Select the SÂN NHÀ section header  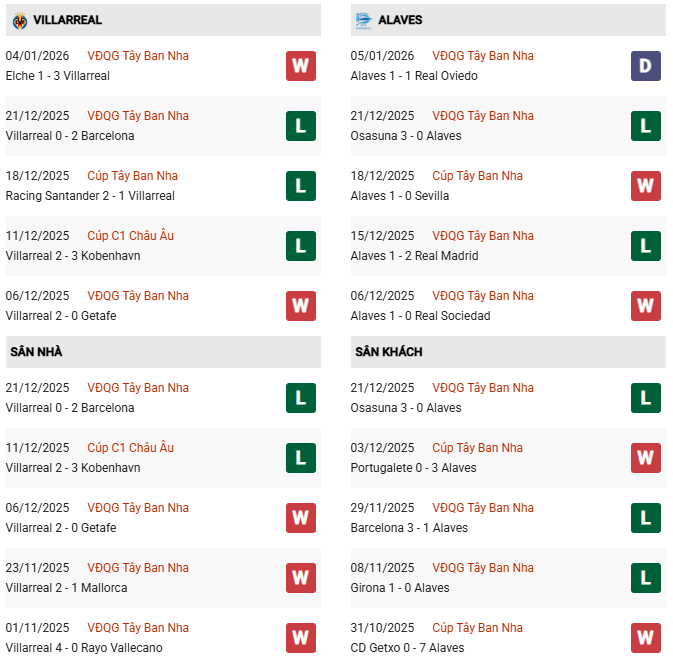pyautogui.click(x=36, y=352)
